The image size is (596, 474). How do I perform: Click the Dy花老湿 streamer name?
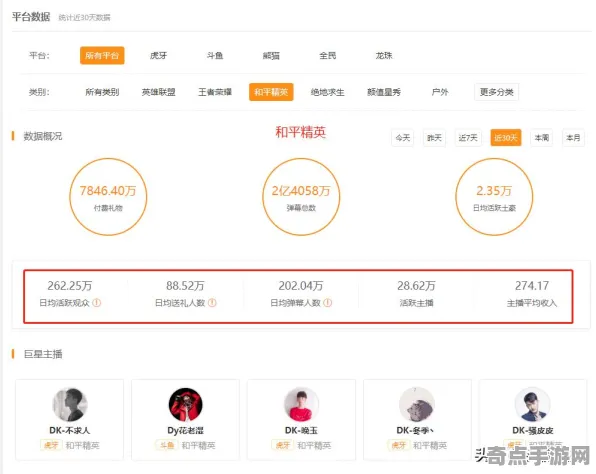pyautogui.click(x=185, y=430)
